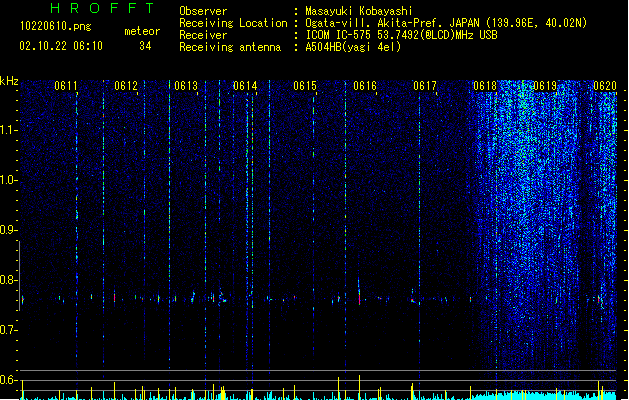Click the kHz axis unit label
Viewport: 629px width, 400px height.
coord(9,81)
